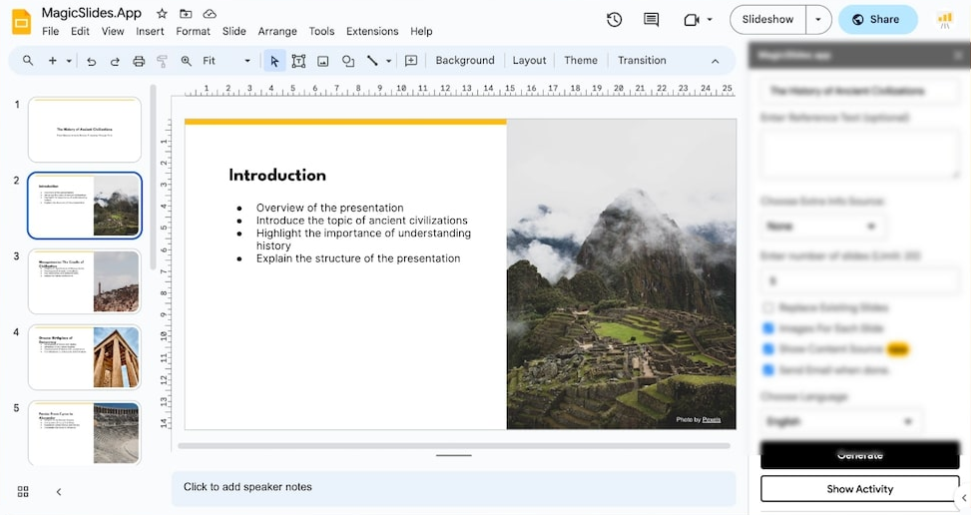Click the move to folder icon

click(x=185, y=14)
